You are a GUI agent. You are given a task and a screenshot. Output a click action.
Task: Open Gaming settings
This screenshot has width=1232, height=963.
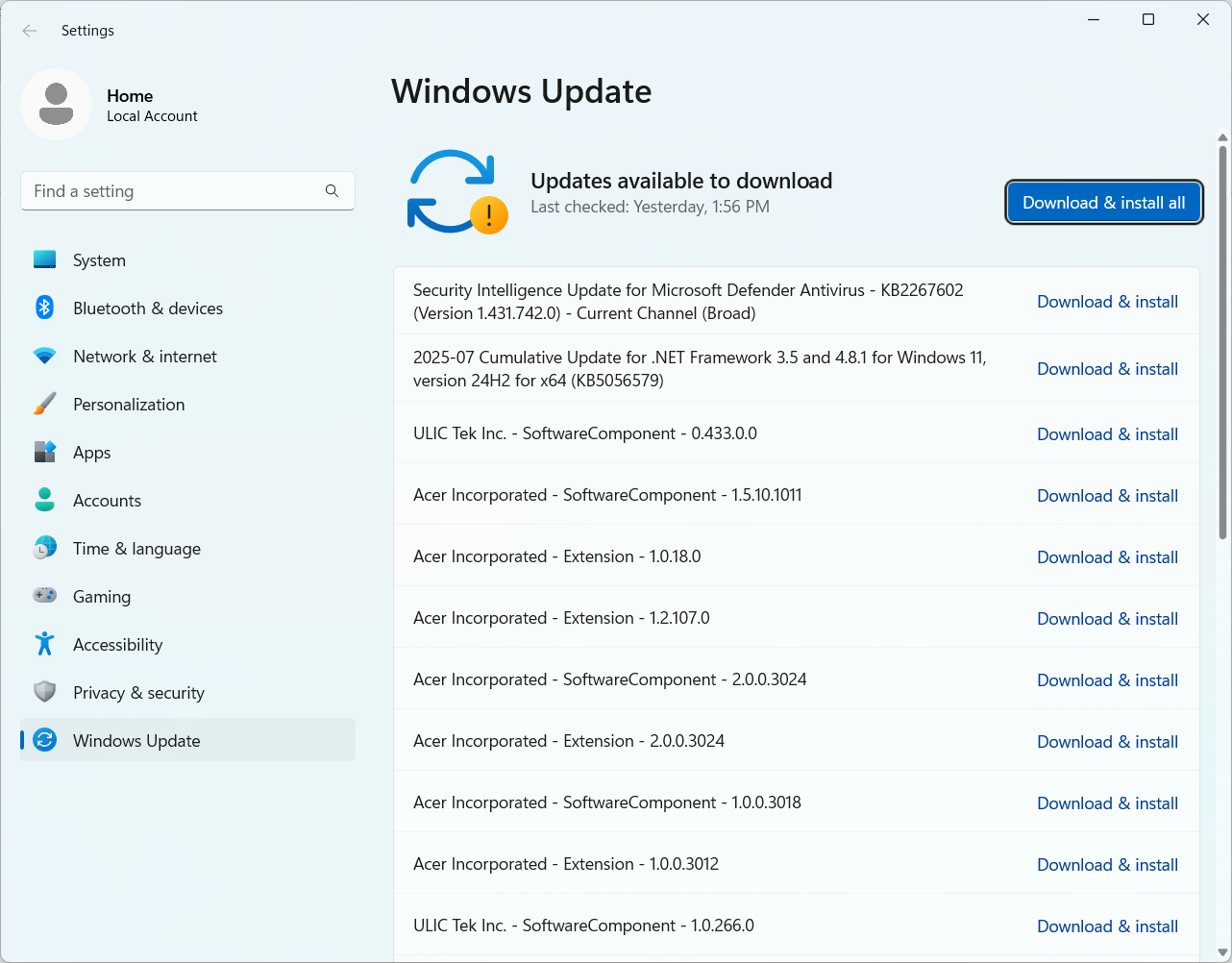[x=187, y=596]
